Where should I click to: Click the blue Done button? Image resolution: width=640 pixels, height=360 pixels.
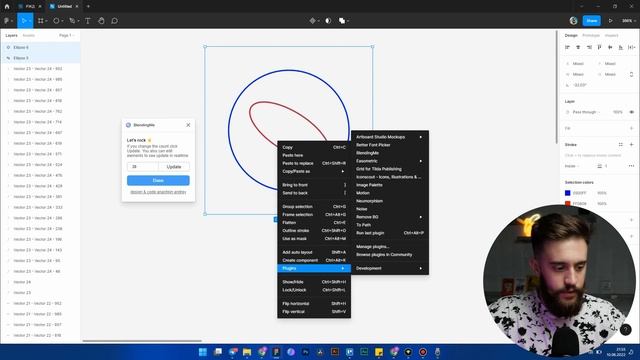pyautogui.click(x=158, y=180)
